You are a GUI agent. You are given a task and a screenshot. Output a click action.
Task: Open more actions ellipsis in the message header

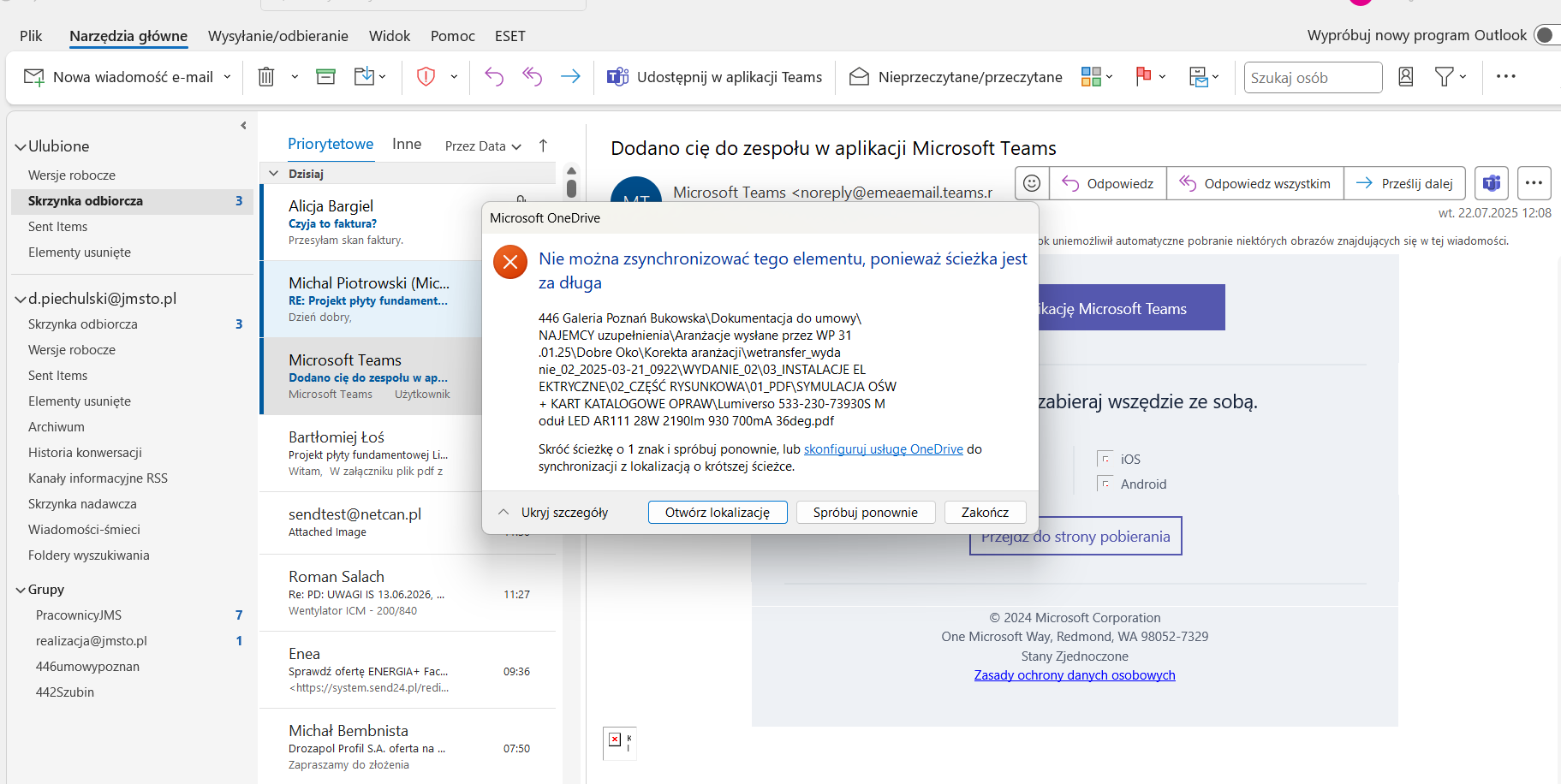pos(1534,183)
